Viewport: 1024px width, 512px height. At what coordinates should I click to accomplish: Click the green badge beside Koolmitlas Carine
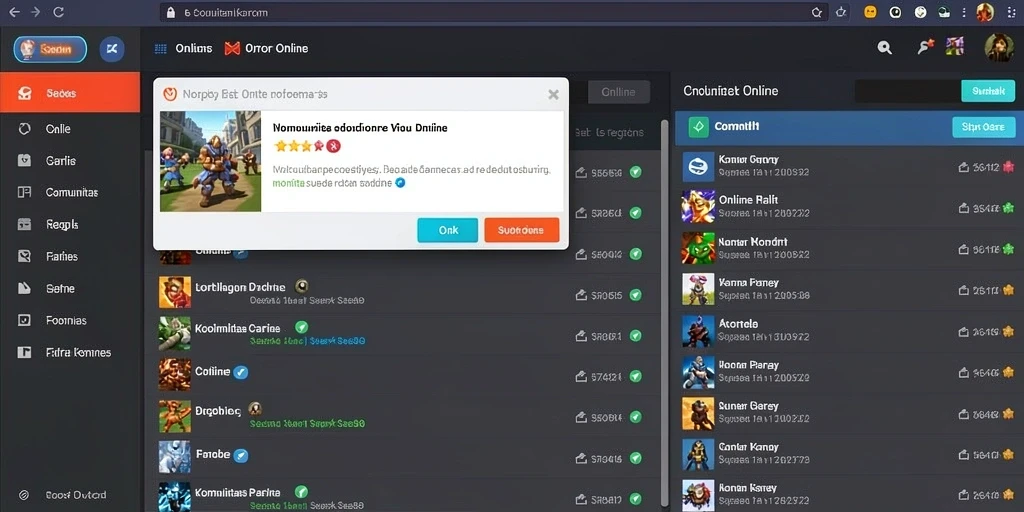click(x=301, y=327)
